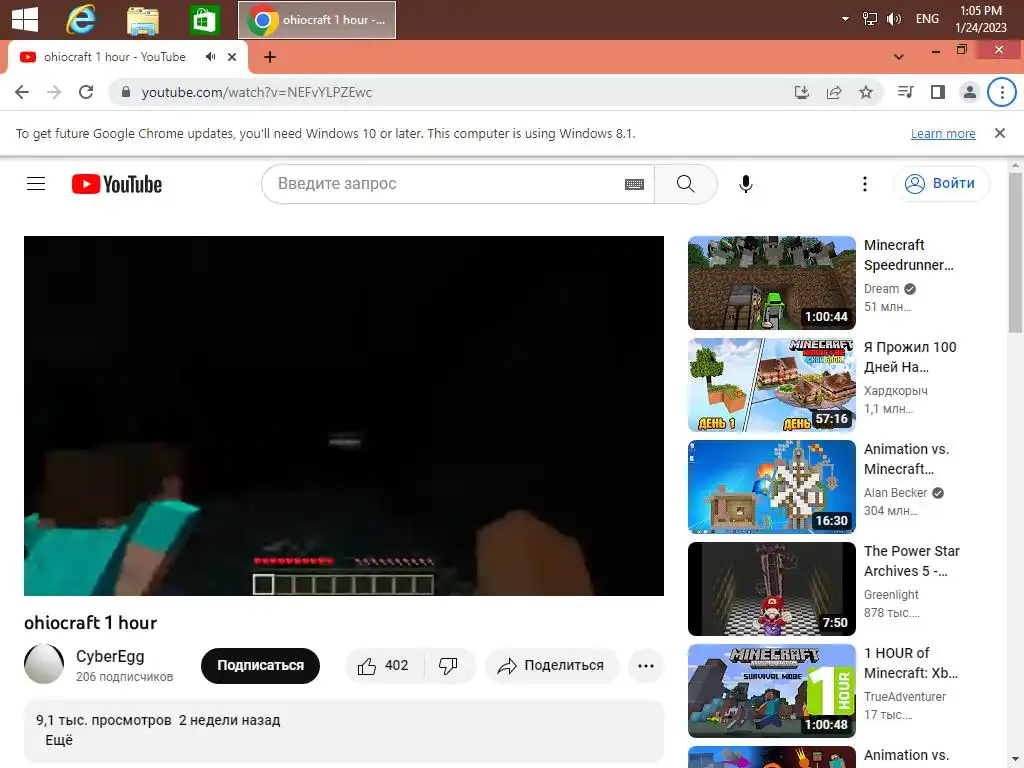Open the clock showing 1:05 PM
Screen dimensions: 1024x768
(980, 19)
